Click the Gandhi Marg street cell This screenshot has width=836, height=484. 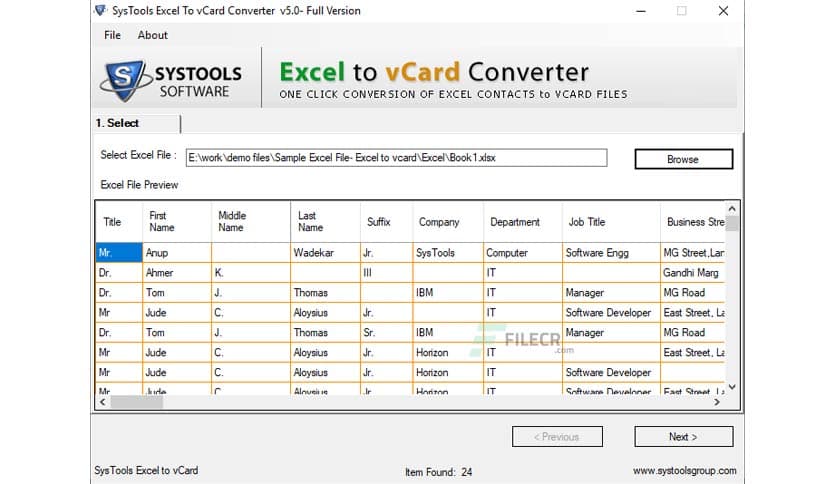693,273
